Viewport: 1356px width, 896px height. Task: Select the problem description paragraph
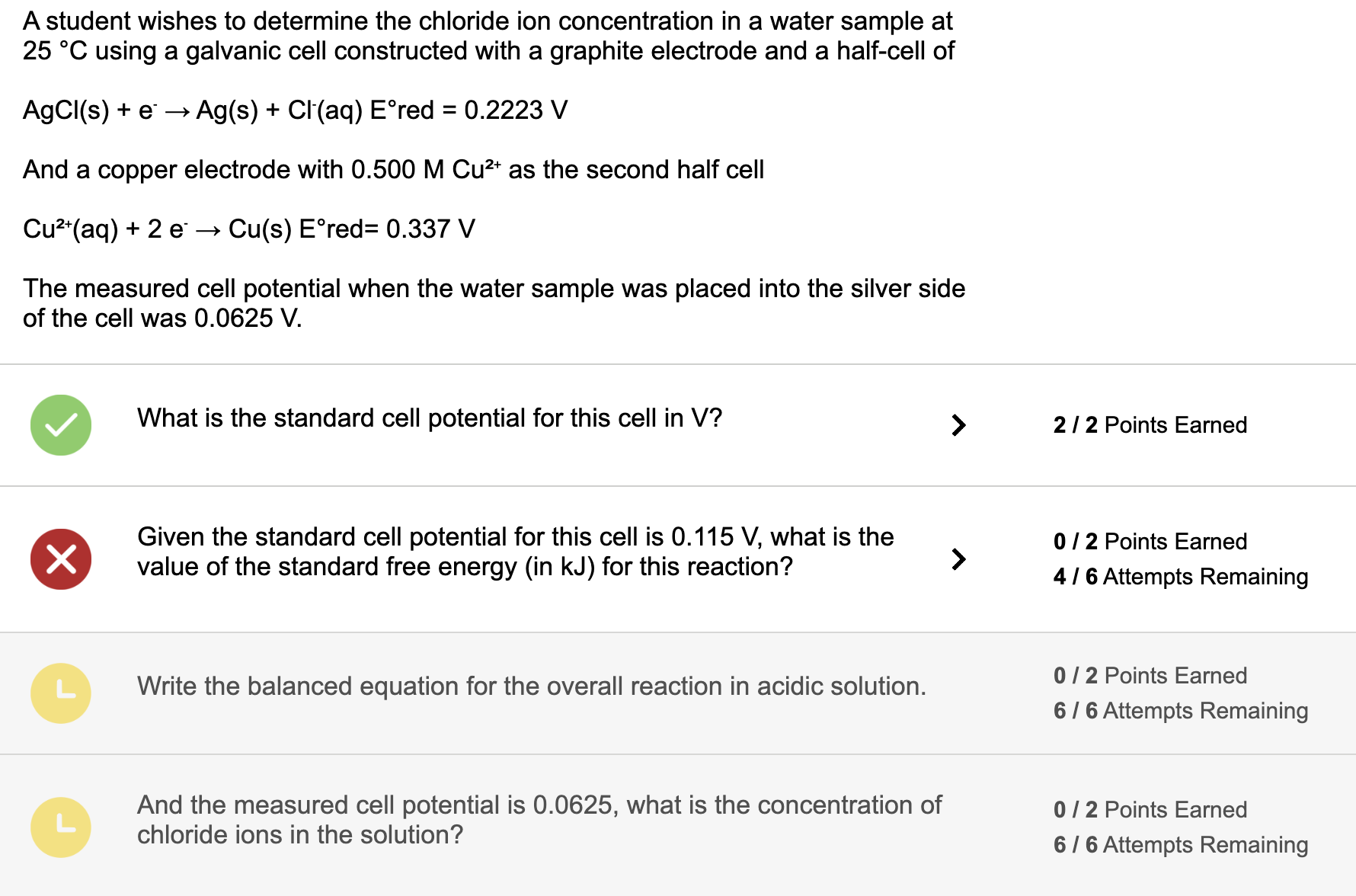488,36
